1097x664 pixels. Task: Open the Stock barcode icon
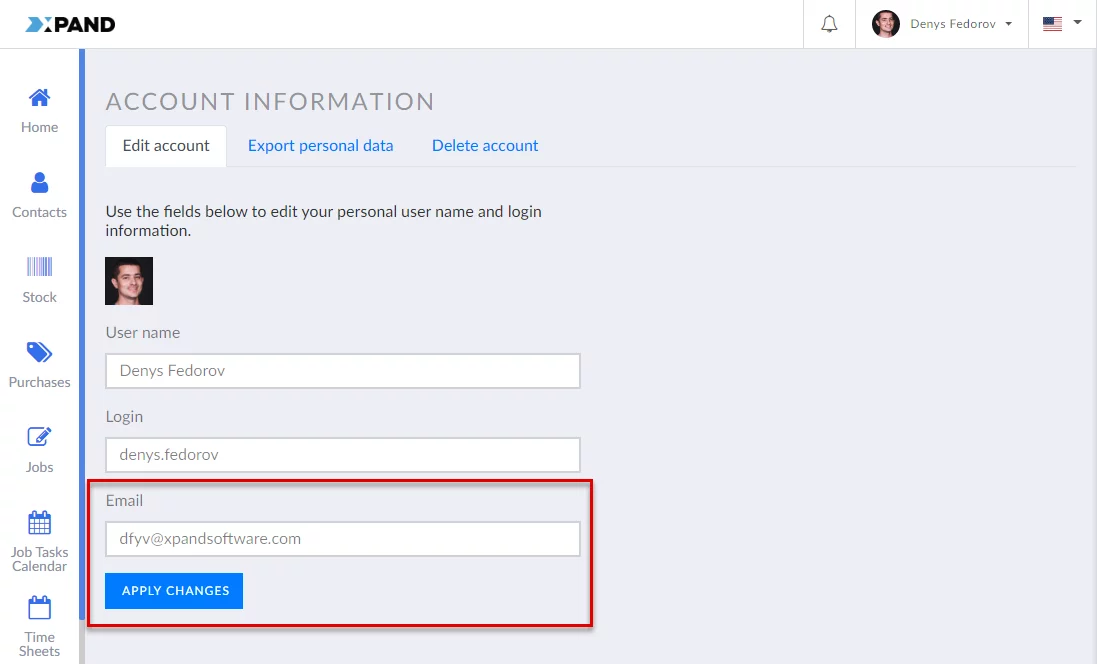[39, 267]
